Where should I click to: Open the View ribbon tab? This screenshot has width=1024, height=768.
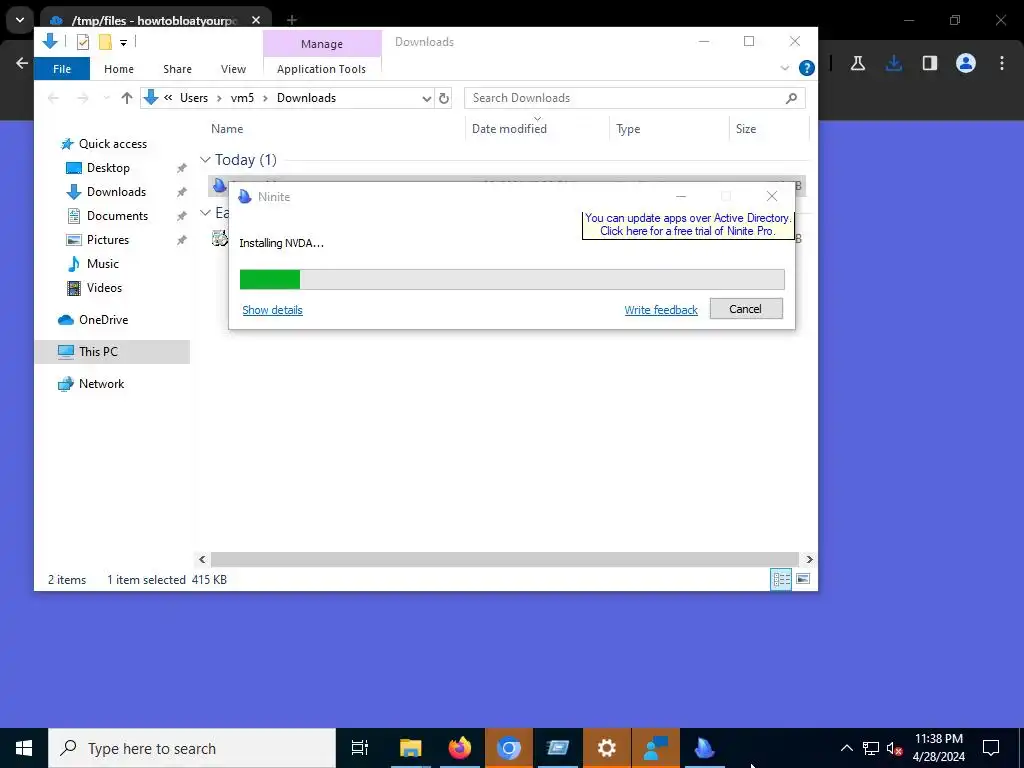click(x=233, y=69)
